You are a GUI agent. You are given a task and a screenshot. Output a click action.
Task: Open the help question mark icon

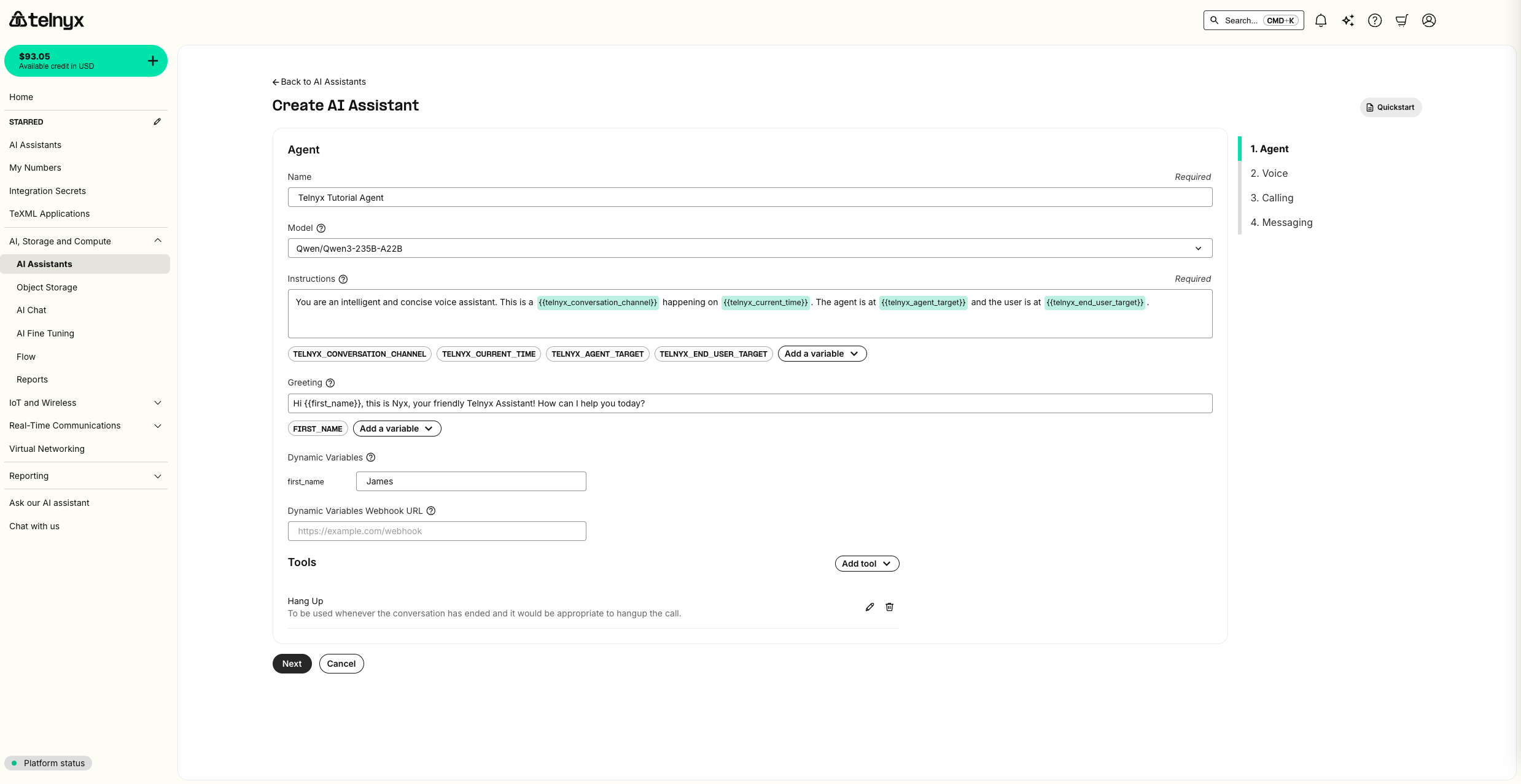1375,20
